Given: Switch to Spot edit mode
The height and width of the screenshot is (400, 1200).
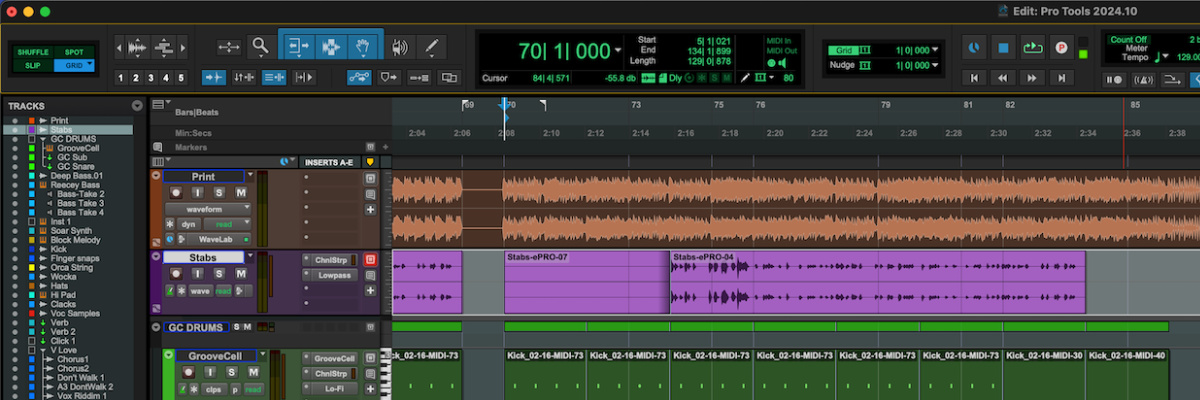Looking at the screenshot, I should click(75, 52).
